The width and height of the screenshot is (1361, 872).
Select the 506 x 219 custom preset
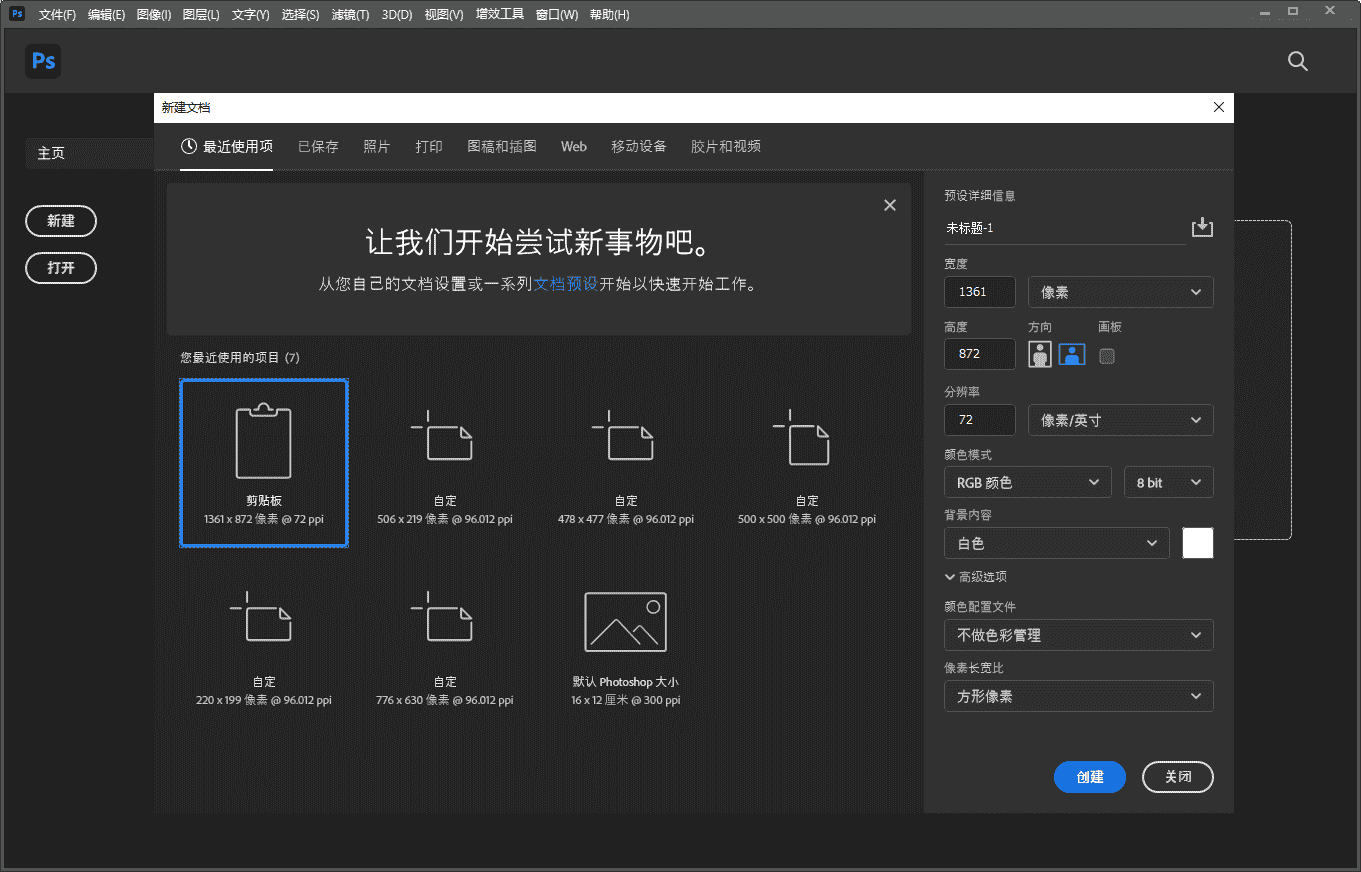coord(445,463)
